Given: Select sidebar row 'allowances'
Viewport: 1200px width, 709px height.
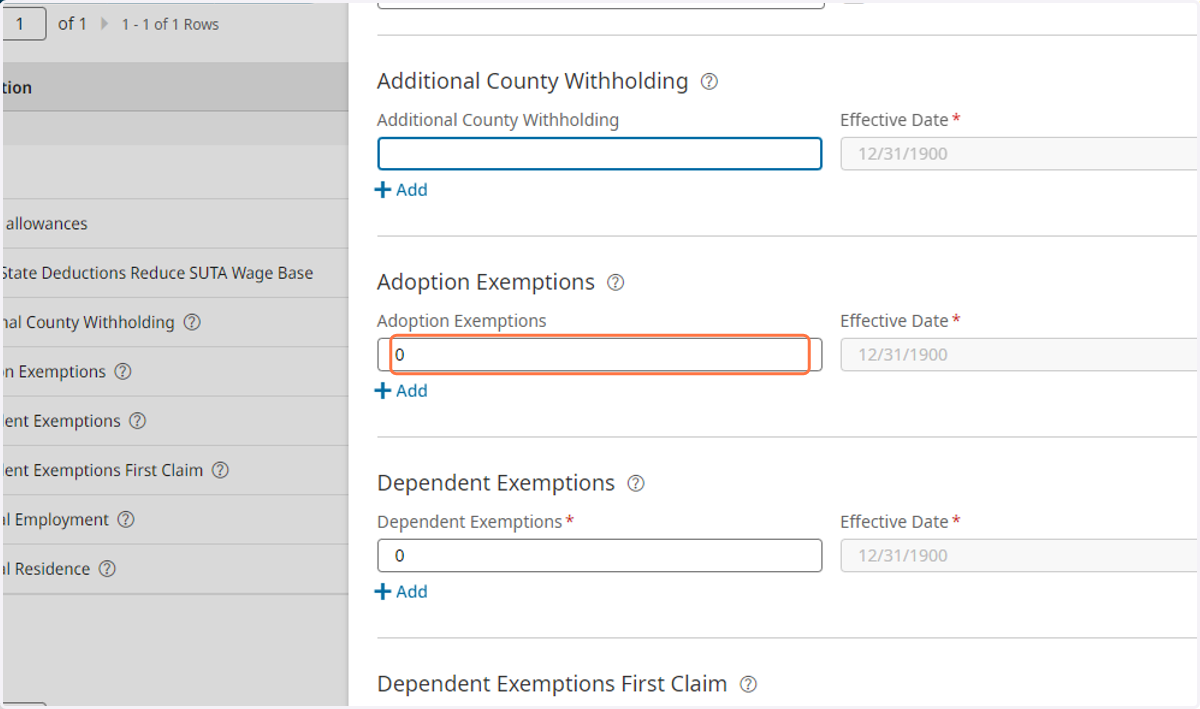Looking at the screenshot, I should (x=174, y=224).
